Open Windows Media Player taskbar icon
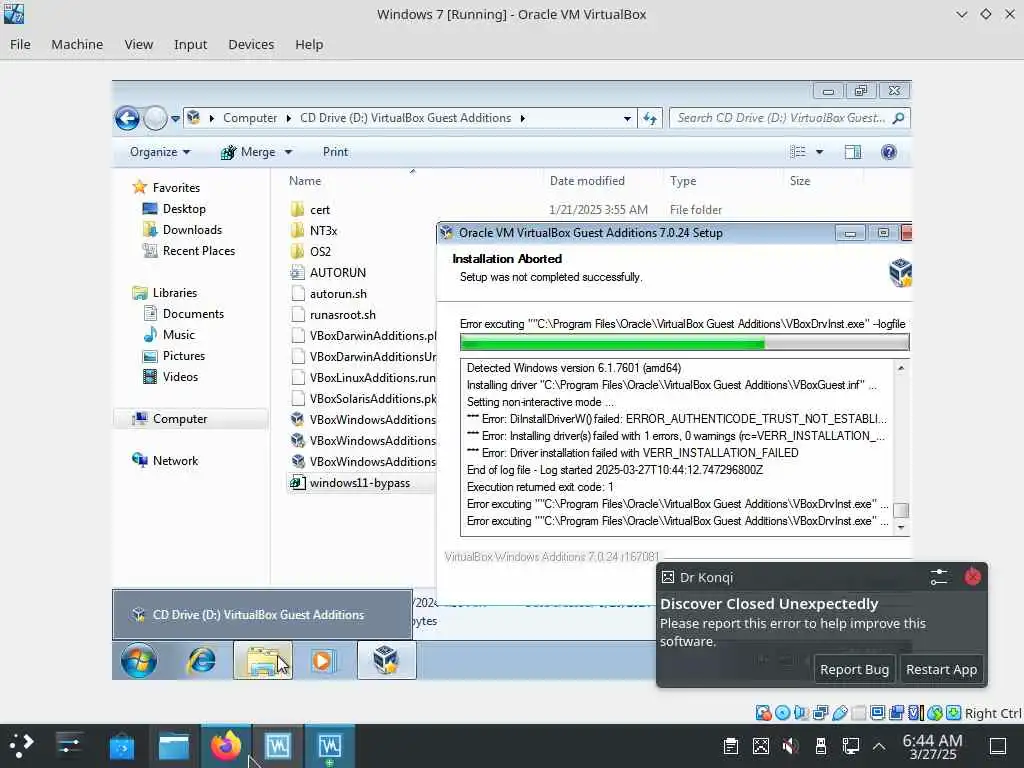 click(322, 660)
